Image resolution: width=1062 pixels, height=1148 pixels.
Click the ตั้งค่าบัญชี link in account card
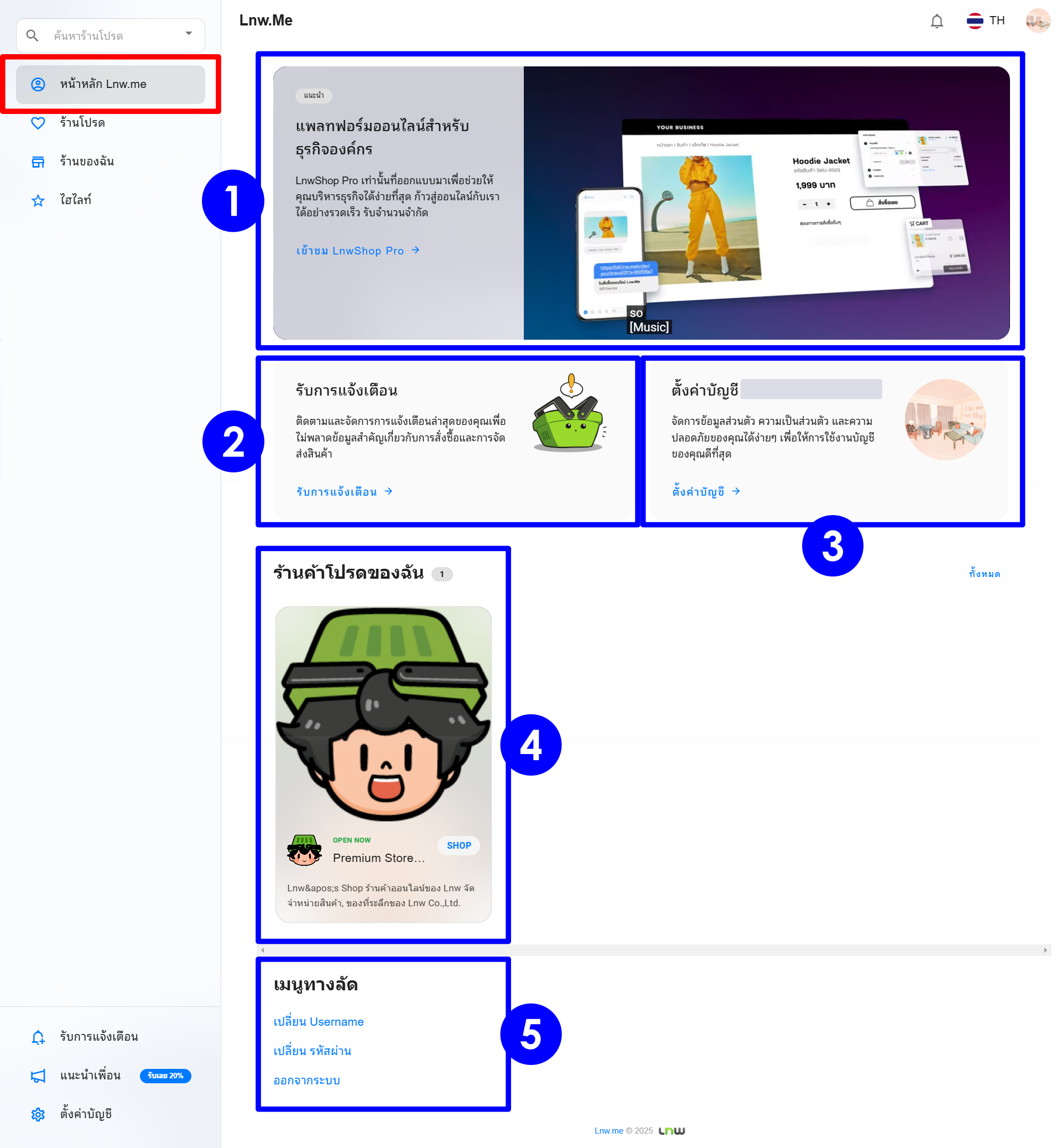[705, 491]
